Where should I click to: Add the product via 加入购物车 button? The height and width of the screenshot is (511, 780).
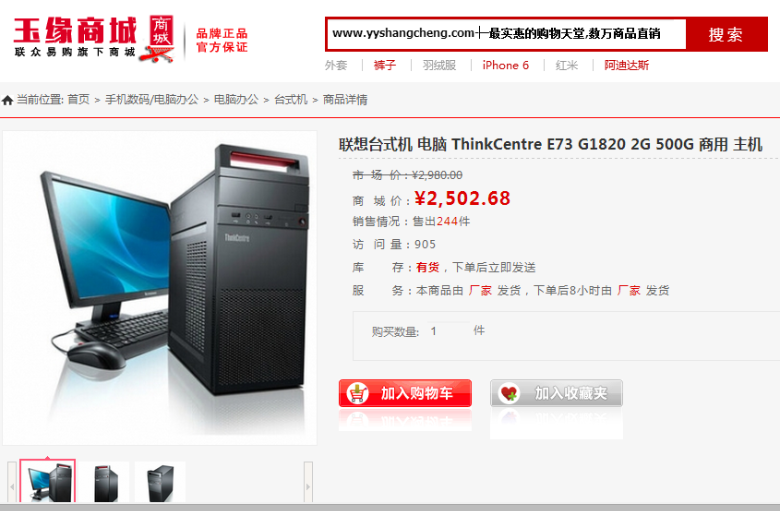point(405,393)
